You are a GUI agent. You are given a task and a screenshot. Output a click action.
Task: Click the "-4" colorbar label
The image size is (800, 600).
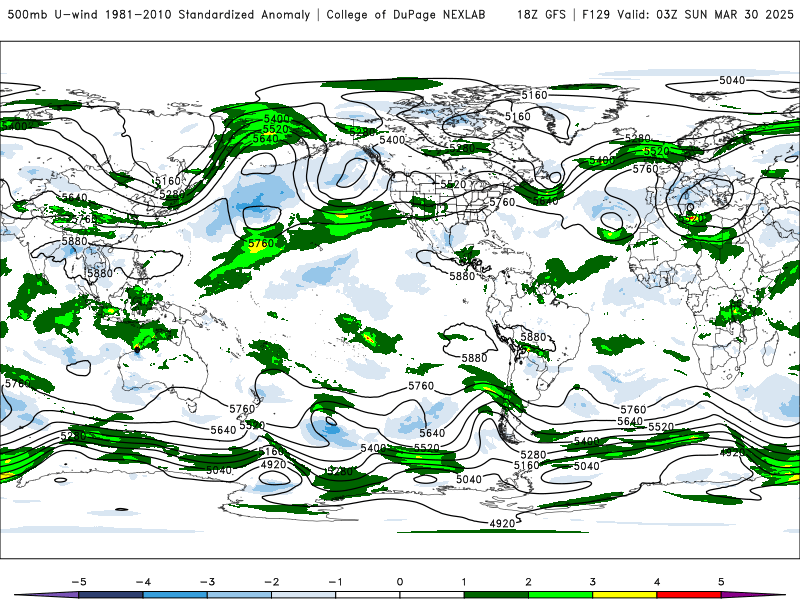click(143, 582)
